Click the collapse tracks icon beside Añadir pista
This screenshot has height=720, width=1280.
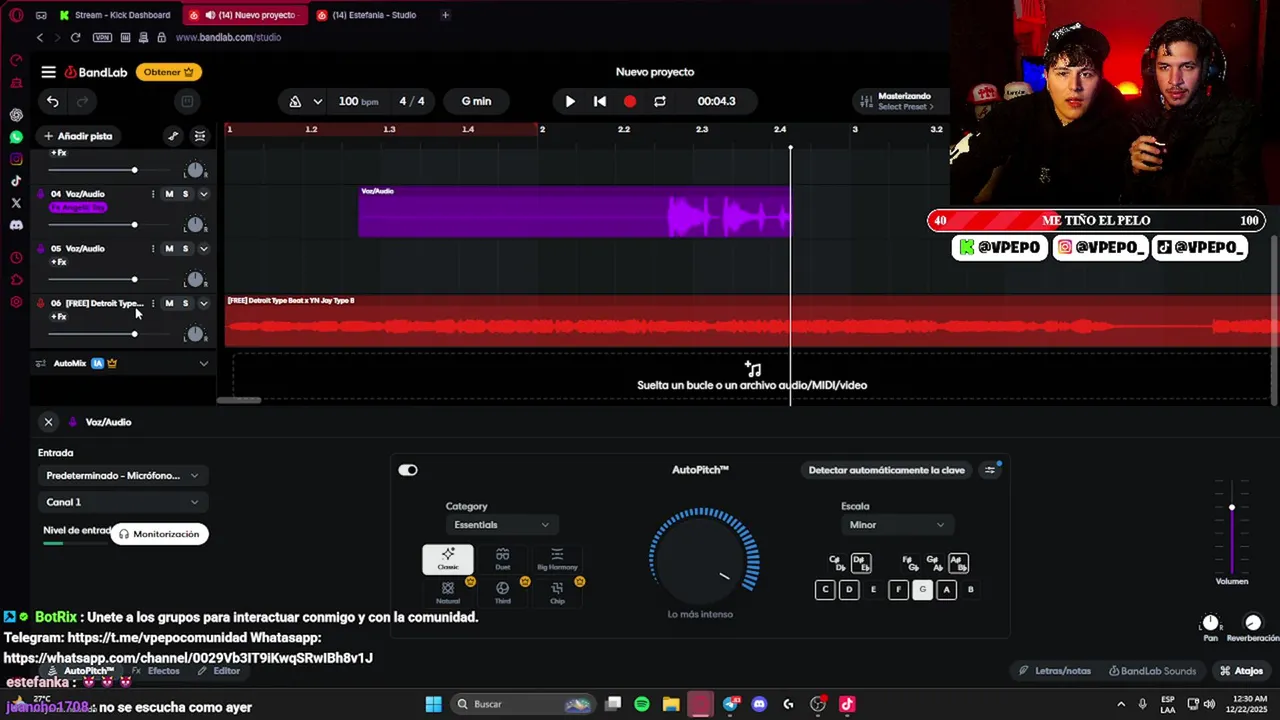coord(200,136)
